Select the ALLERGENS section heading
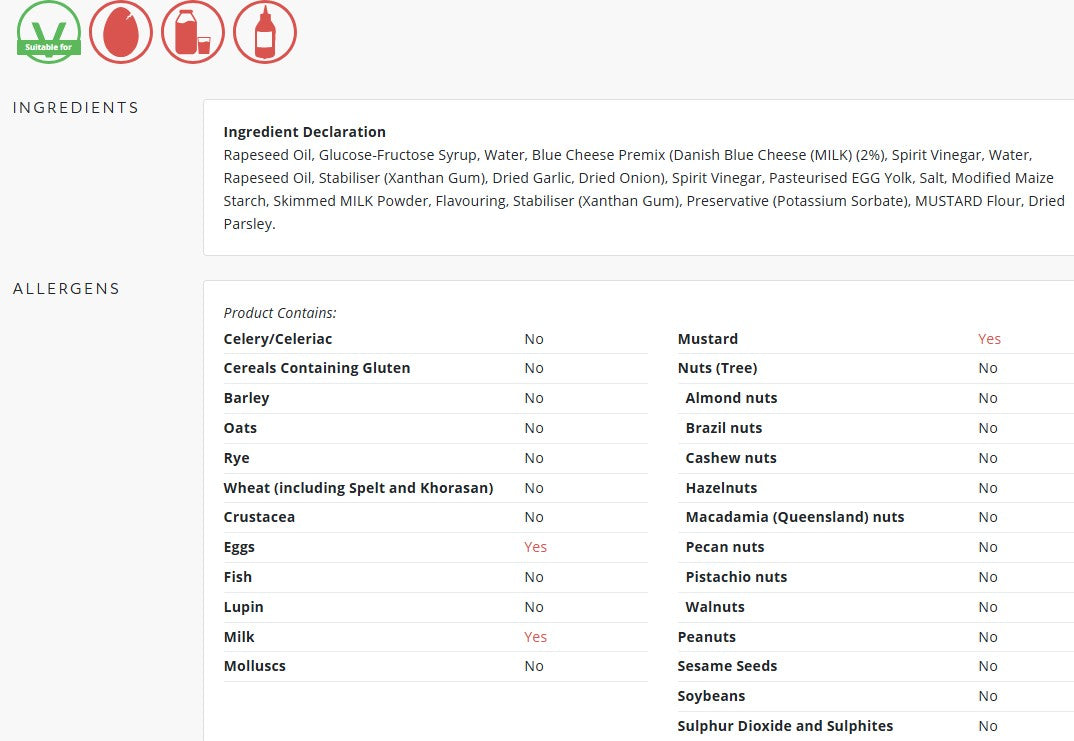 66,289
